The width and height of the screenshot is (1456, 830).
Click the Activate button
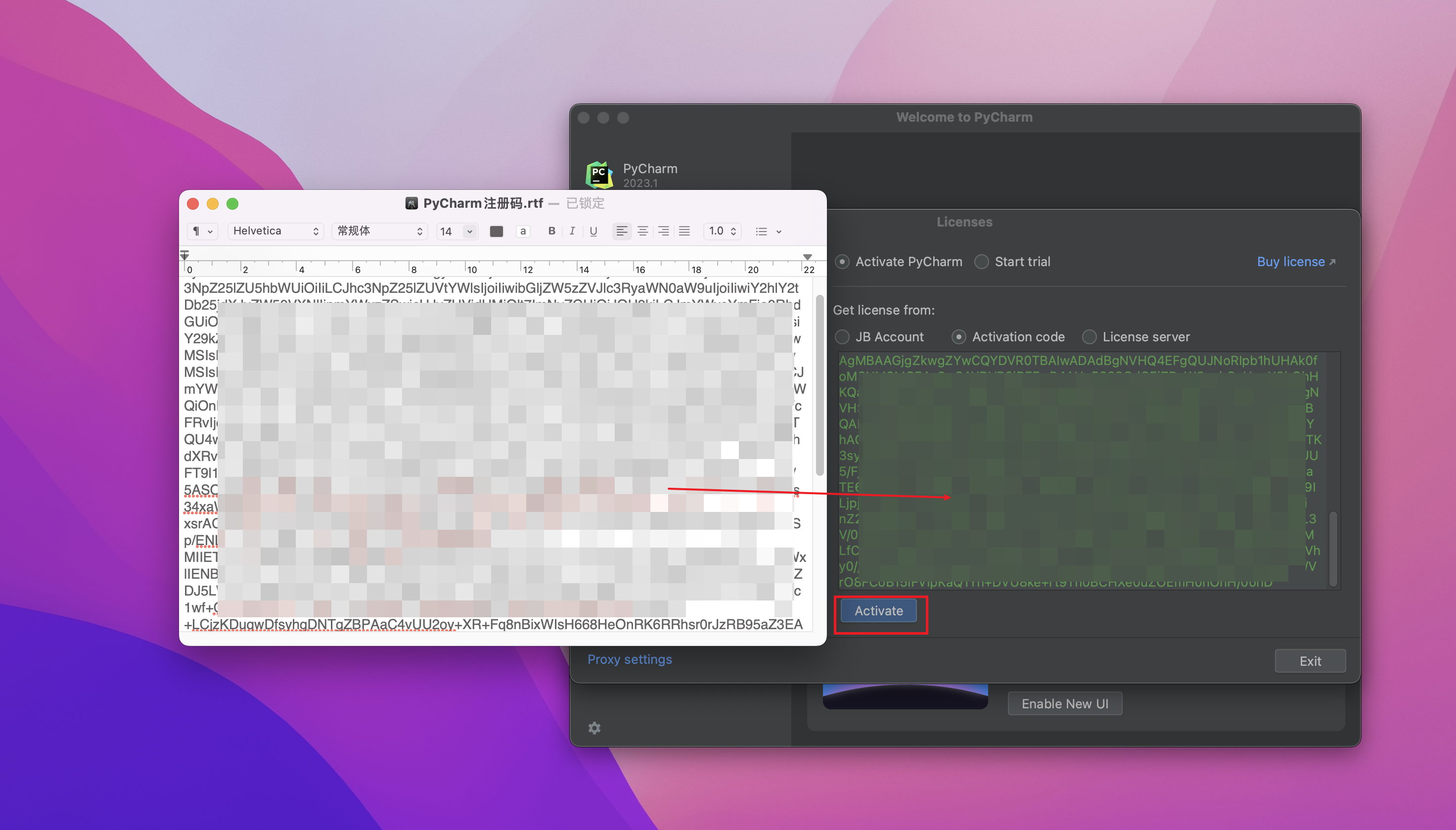click(x=878, y=611)
